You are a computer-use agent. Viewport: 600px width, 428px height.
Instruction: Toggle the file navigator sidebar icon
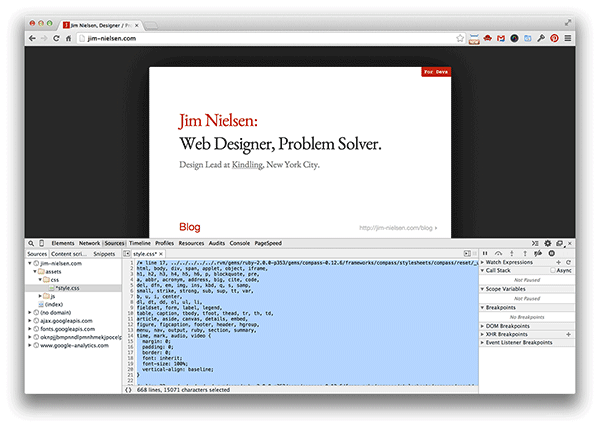127,254
